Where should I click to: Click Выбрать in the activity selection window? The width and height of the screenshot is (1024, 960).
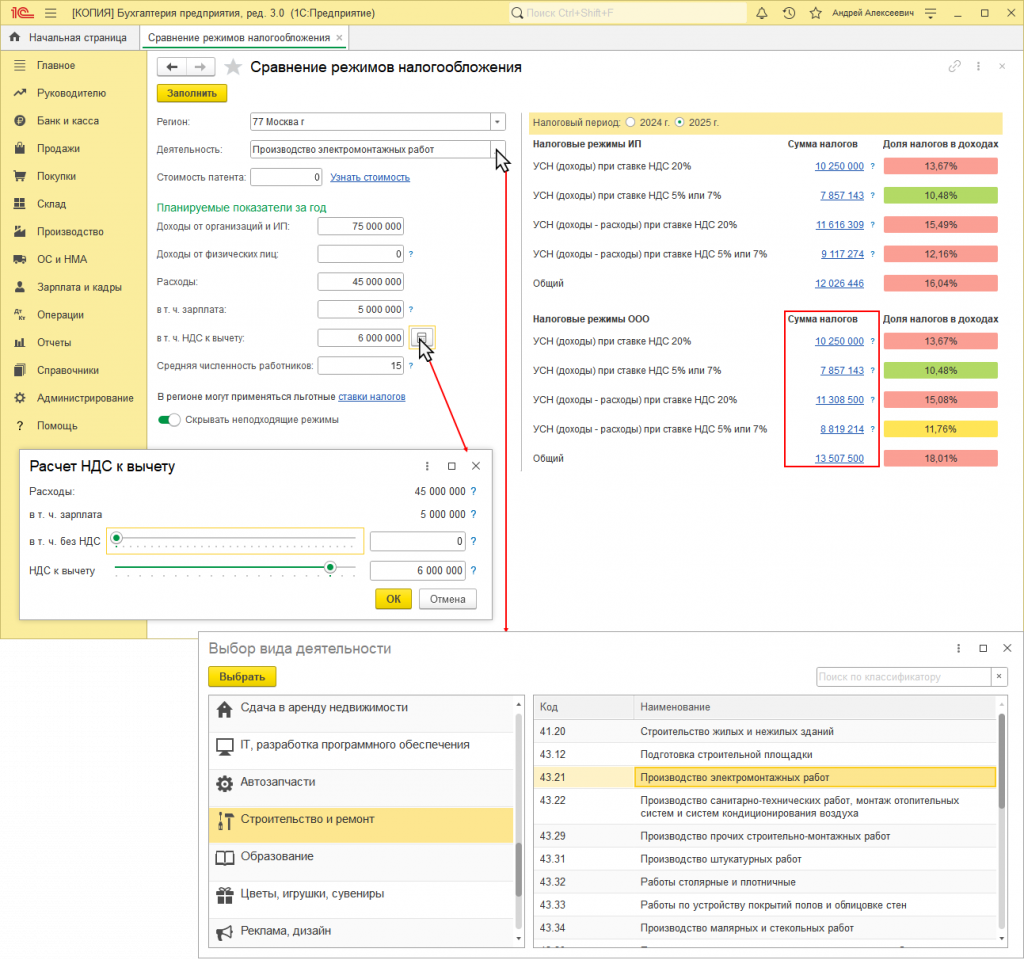click(x=242, y=677)
